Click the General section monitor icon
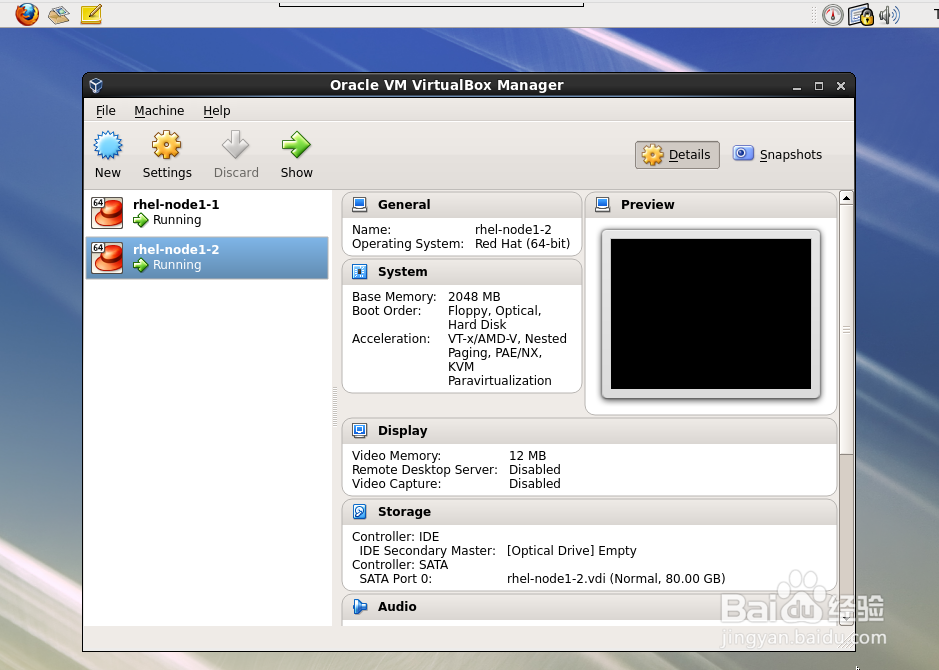The height and width of the screenshot is (670, 939). (x=359, y=205)
